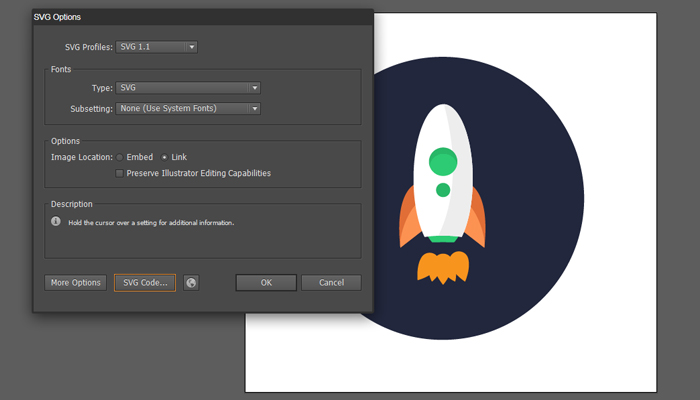This screenshot has width=700, height=400.
Task: Open the Fonts Type dropdown
Action: [188, 88]
